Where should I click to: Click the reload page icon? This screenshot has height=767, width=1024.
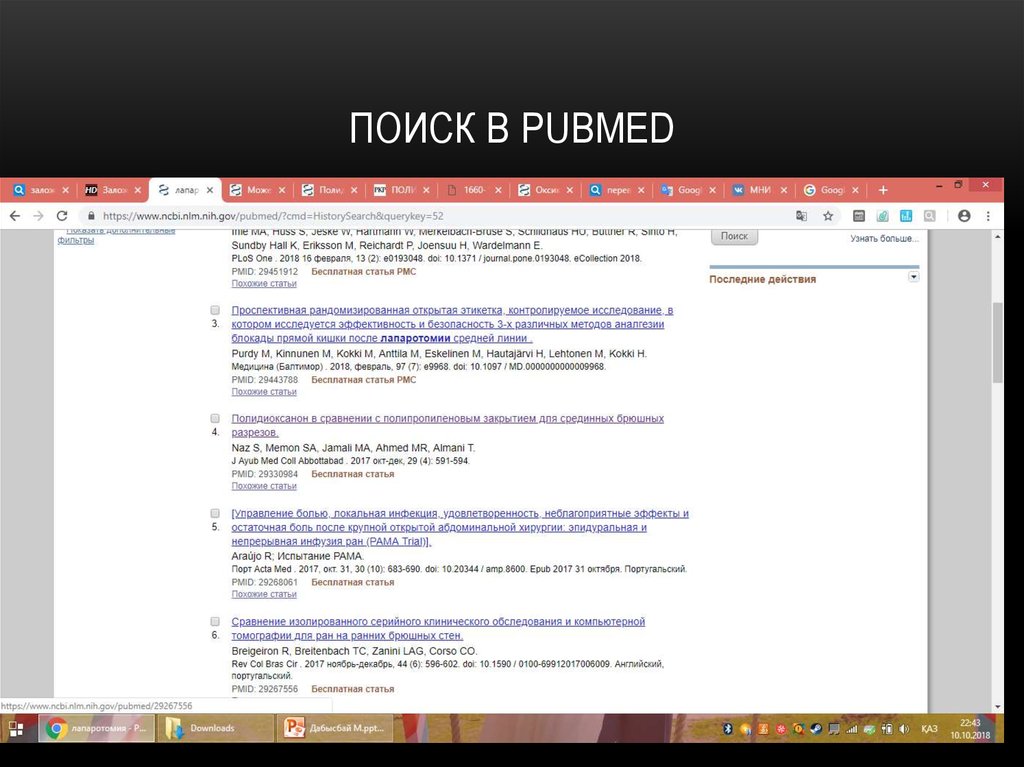coord(61,215)
